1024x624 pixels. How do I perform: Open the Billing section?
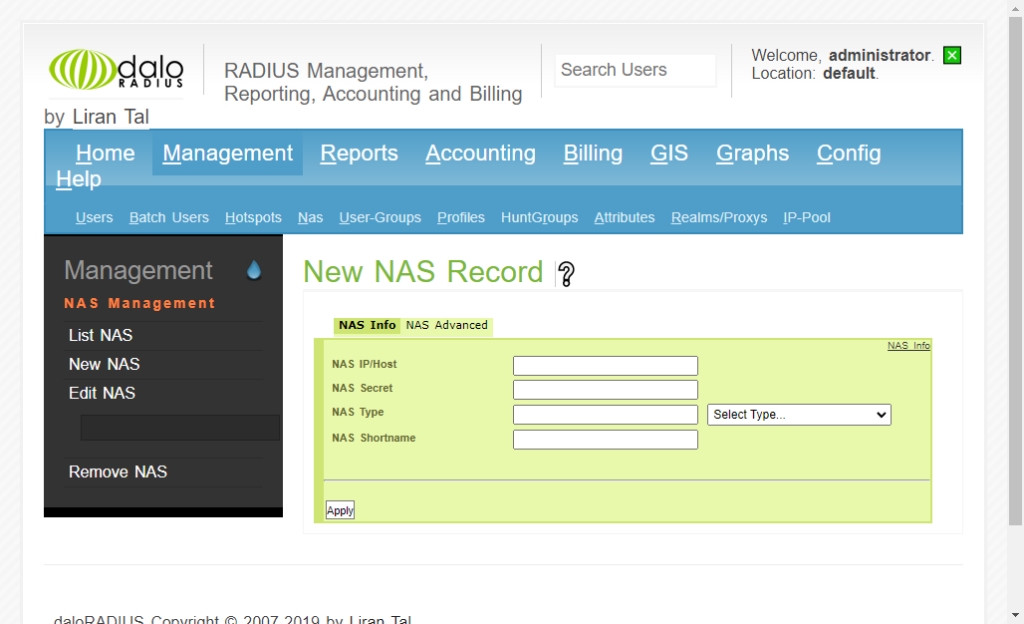pos(592,153)
